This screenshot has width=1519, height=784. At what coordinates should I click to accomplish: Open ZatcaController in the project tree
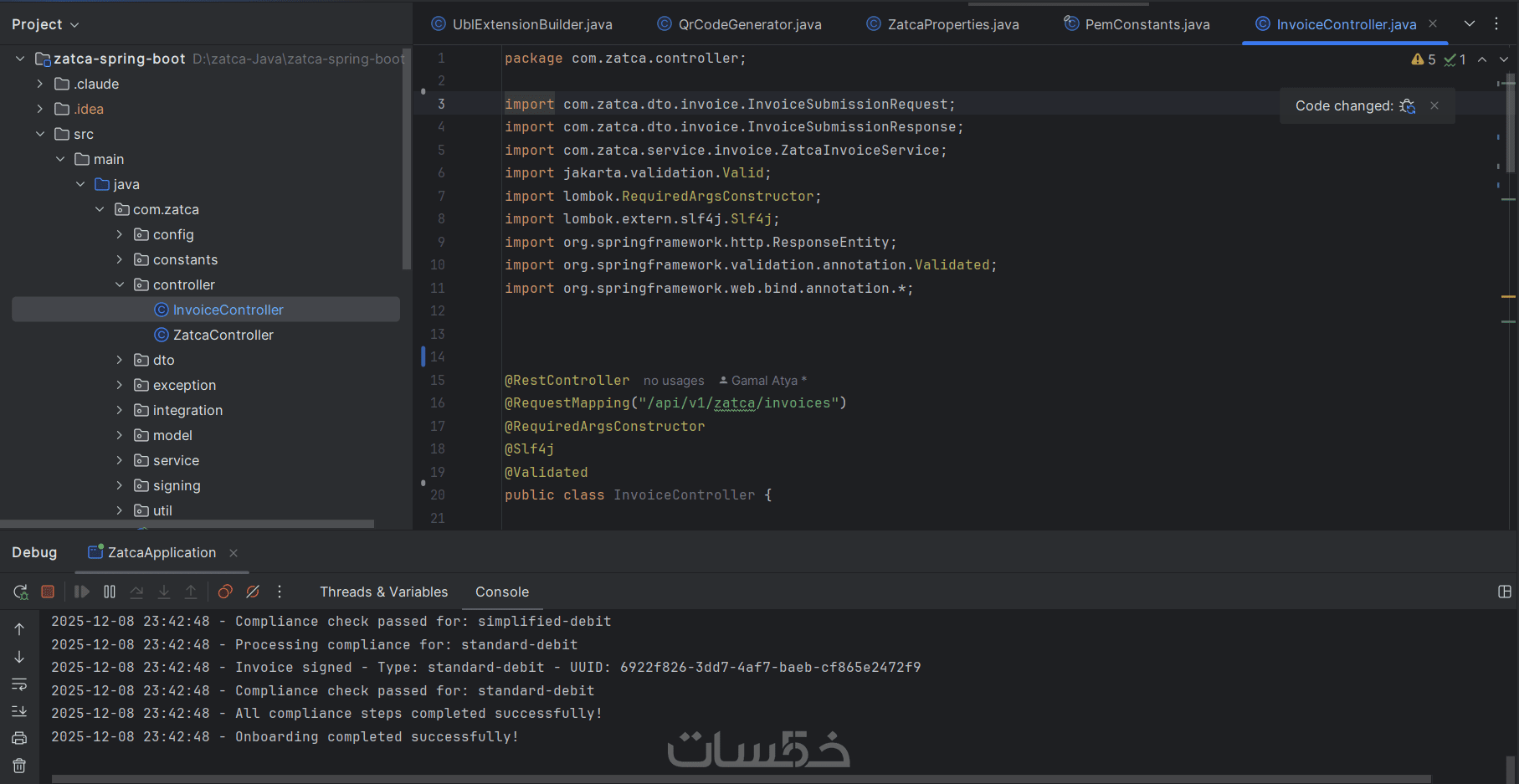(223, 336)
